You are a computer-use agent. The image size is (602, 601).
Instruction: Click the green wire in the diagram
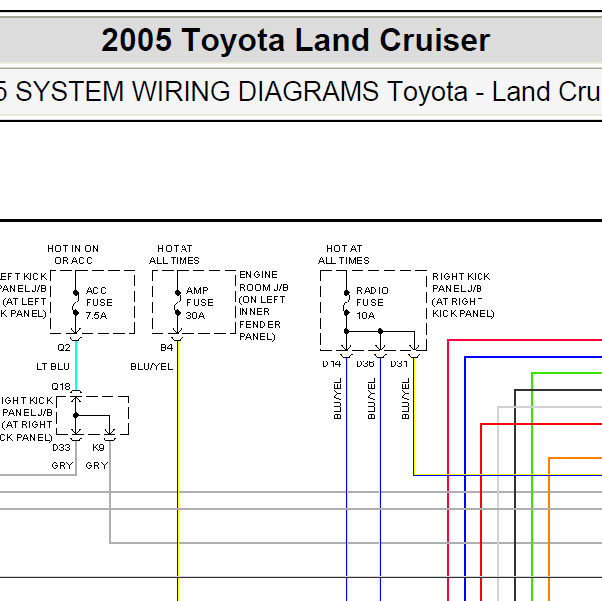532,486
